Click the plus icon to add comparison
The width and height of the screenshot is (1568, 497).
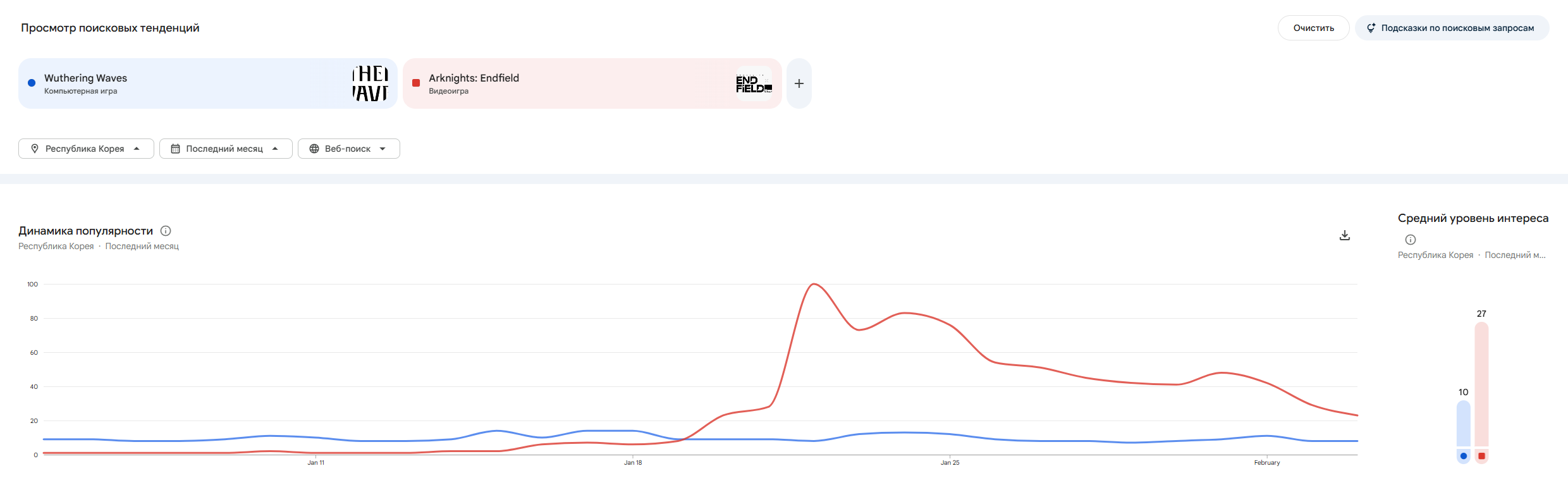tap(799, 83)
